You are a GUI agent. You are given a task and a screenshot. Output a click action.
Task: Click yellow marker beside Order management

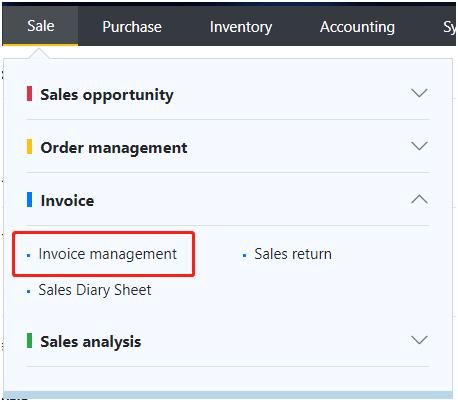pos(29,146)
